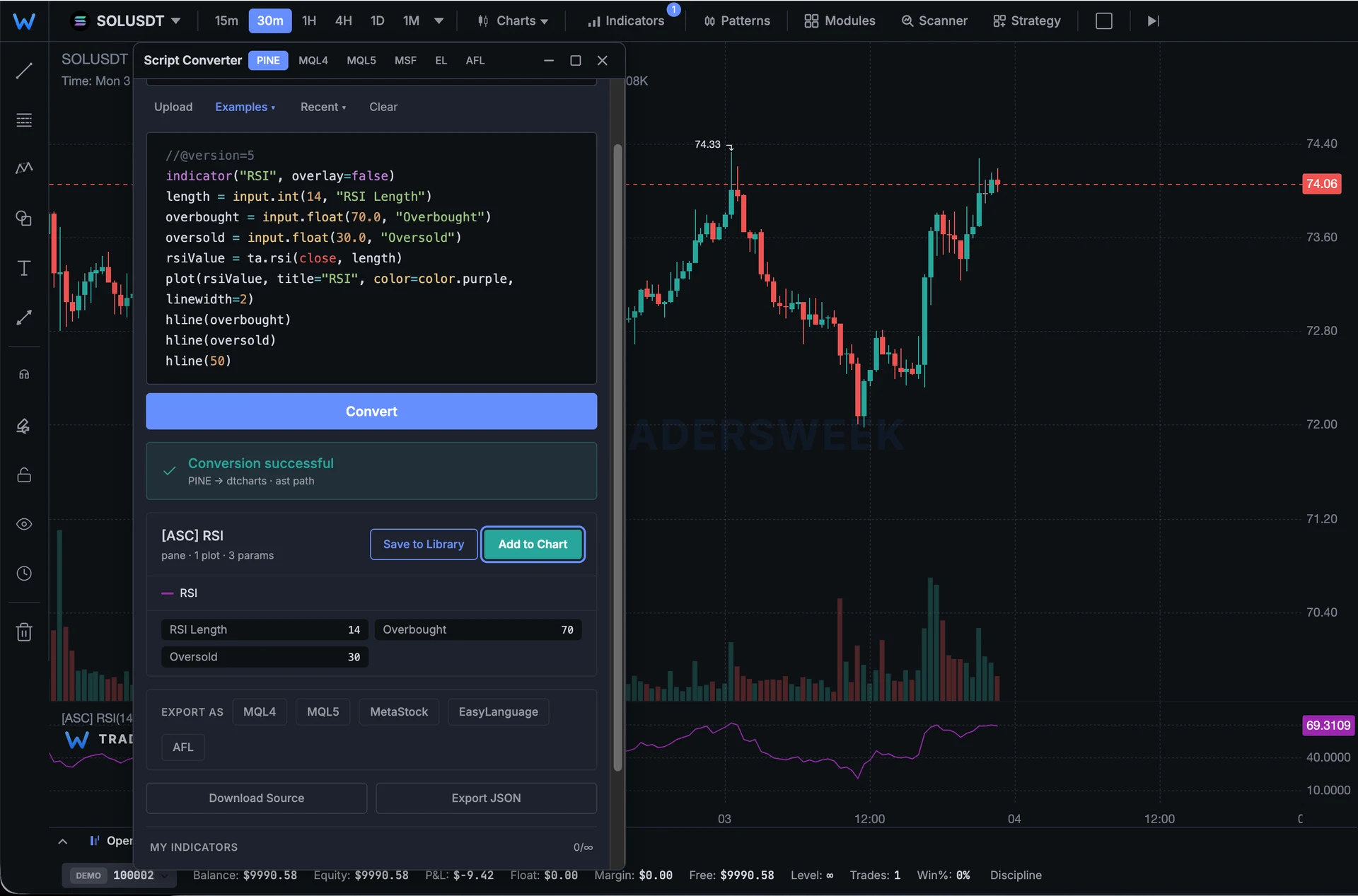This screenshot has width=1358, height=896.
Task: Edit the Overbought value field
Action: (x=478, y=630)
